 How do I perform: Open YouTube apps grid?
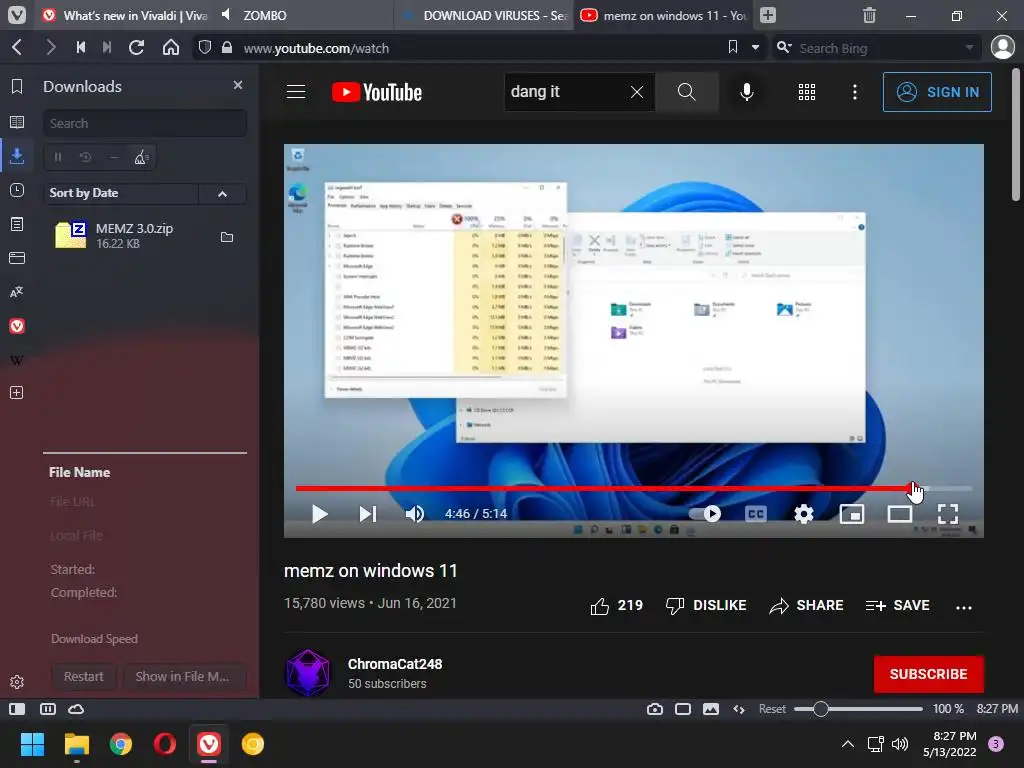point(807,92)
